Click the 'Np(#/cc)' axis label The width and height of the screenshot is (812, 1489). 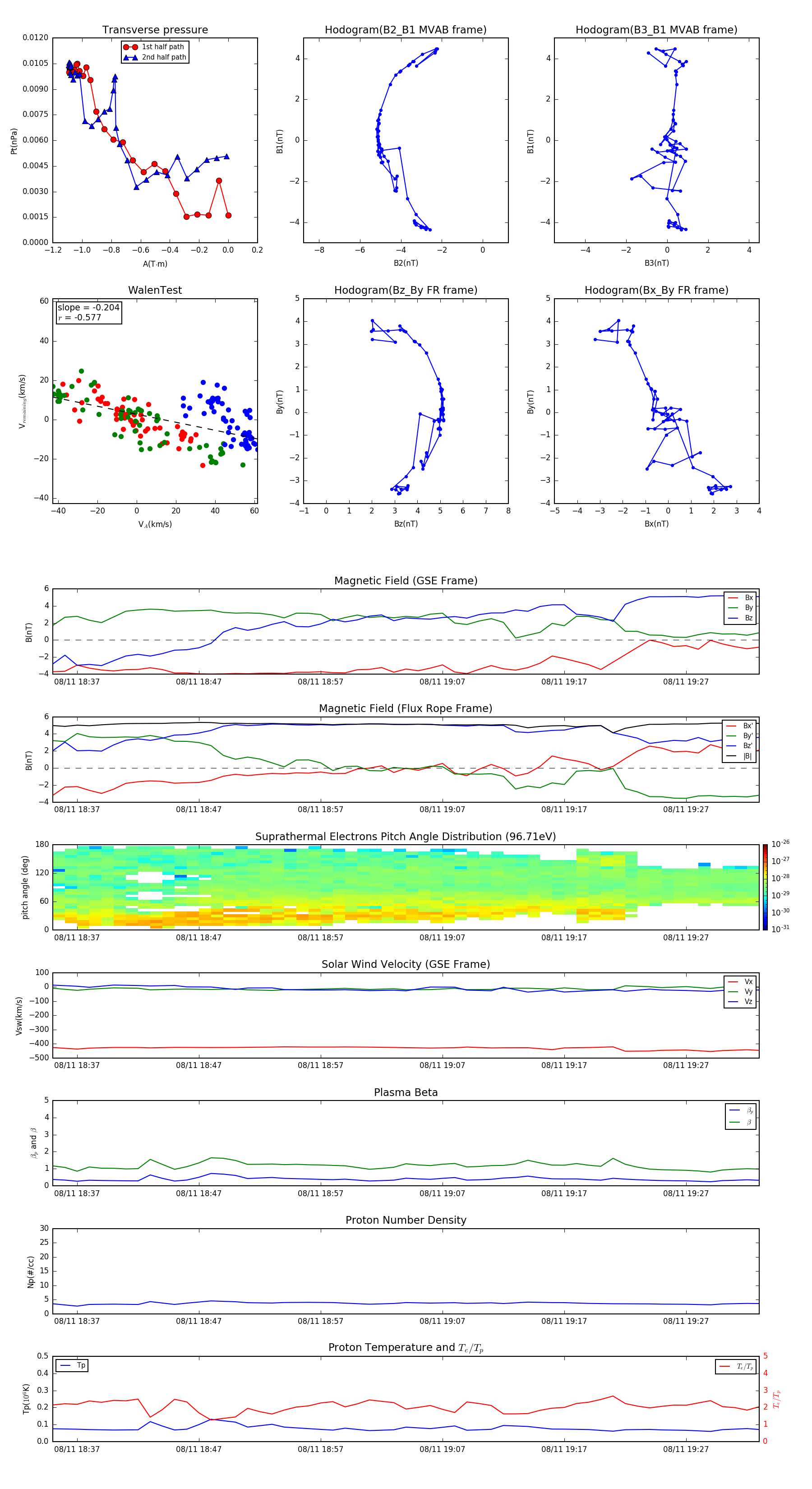click(x=31, y=1272)
